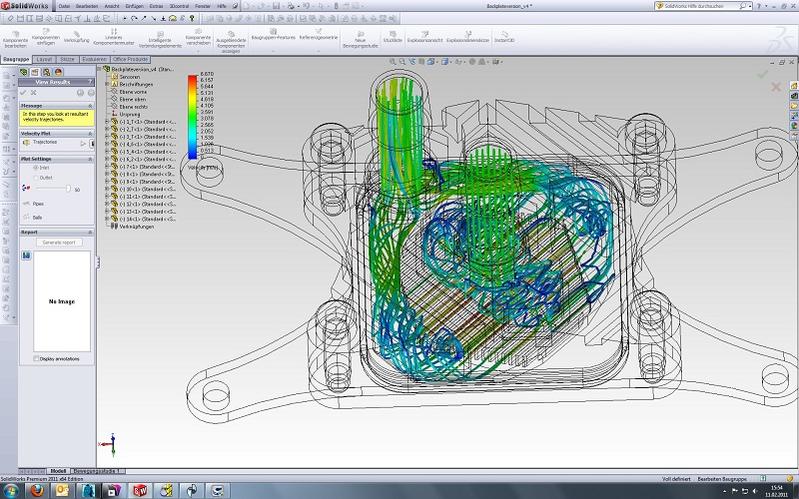Select Ursprung in the feature tree
This screenshot has height=499, width=799.
(x=129, y=114)
